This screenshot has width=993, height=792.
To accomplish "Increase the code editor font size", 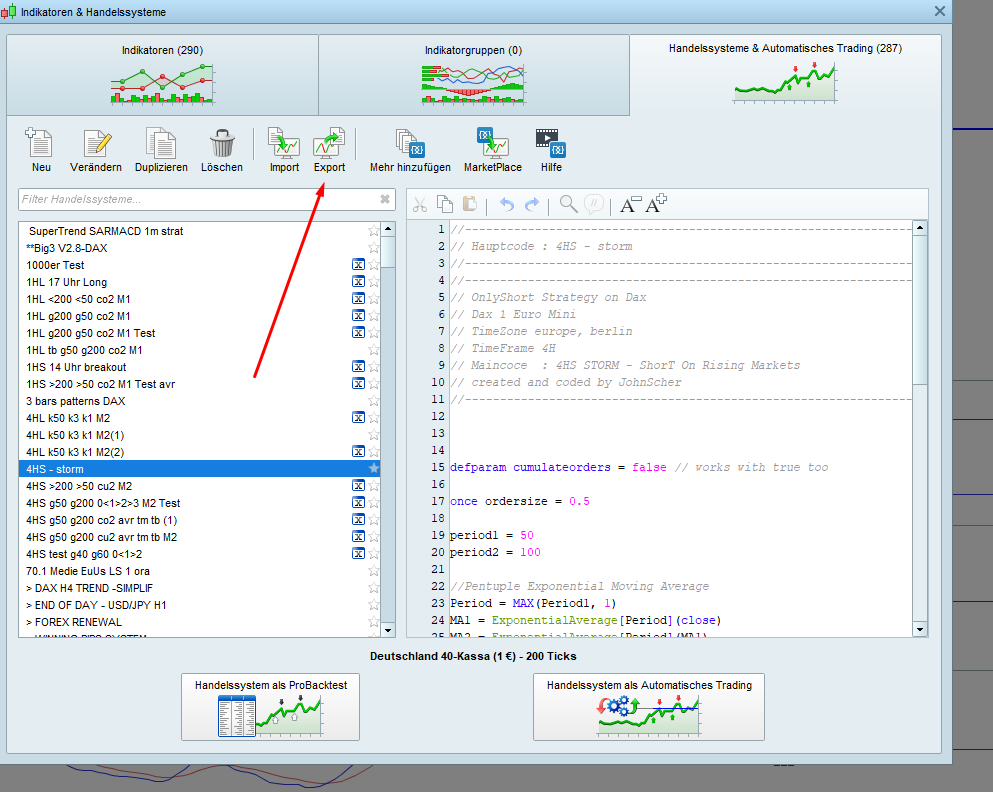I will coord(656,205).
